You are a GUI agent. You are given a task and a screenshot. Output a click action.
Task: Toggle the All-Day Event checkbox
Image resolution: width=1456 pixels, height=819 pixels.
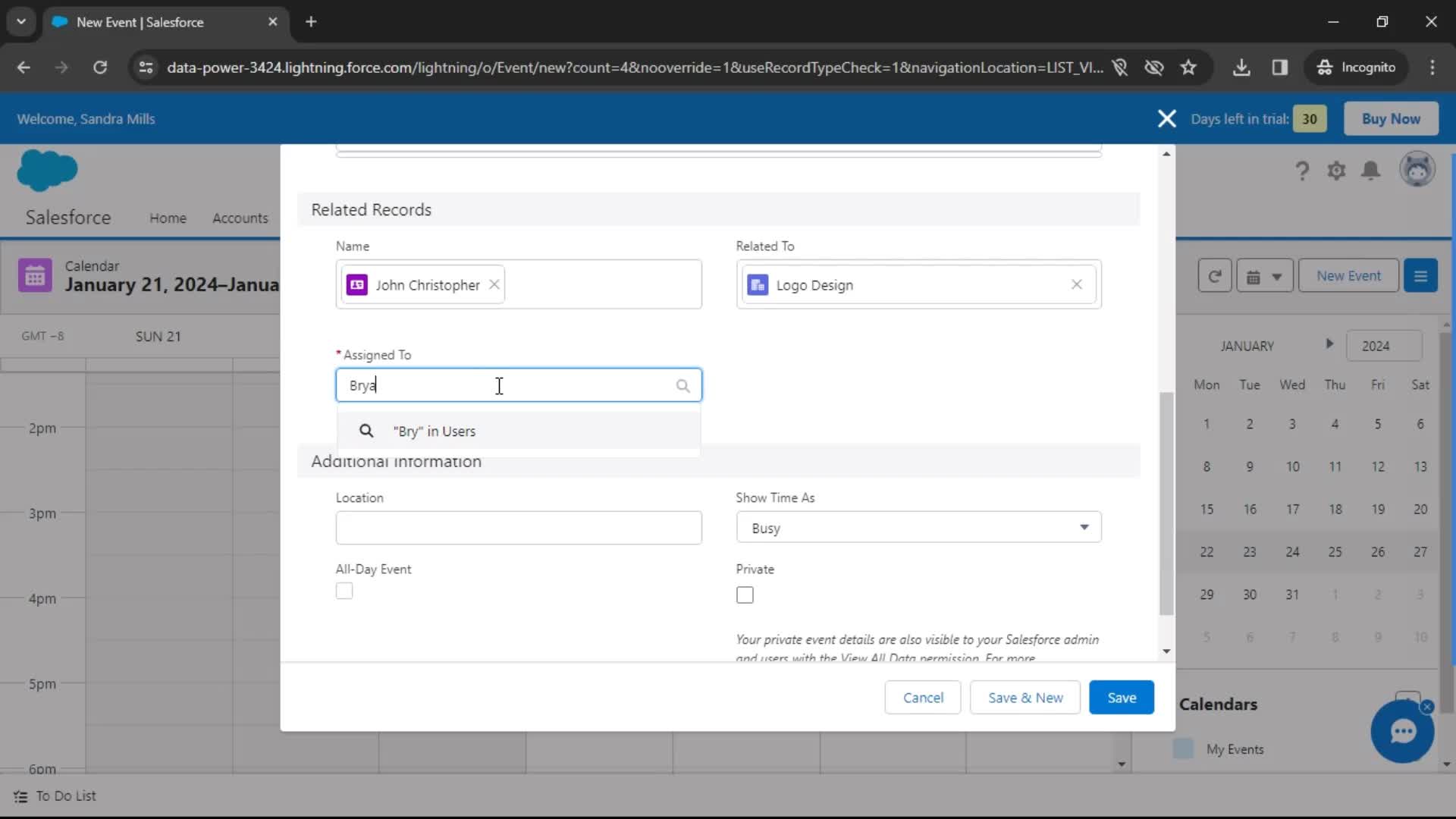[x=344, y=591]
